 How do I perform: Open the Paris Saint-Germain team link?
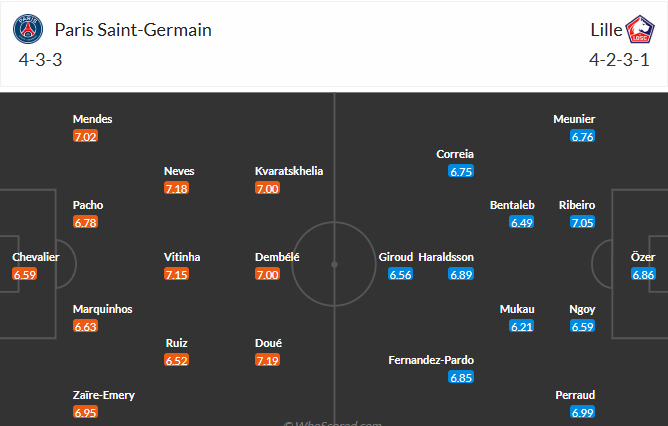[x=133, y=30]
